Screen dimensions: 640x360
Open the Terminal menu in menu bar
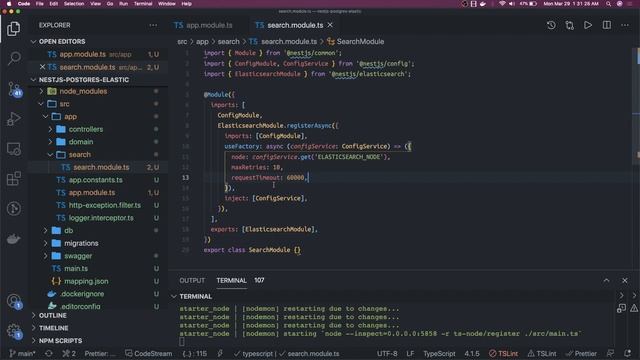click(143, 4)
